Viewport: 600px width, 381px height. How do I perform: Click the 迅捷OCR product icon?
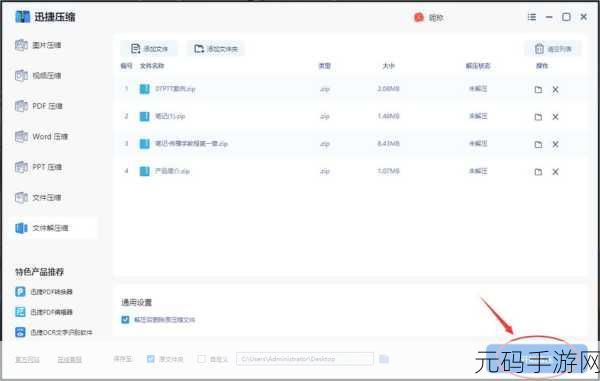pos(20,332)
